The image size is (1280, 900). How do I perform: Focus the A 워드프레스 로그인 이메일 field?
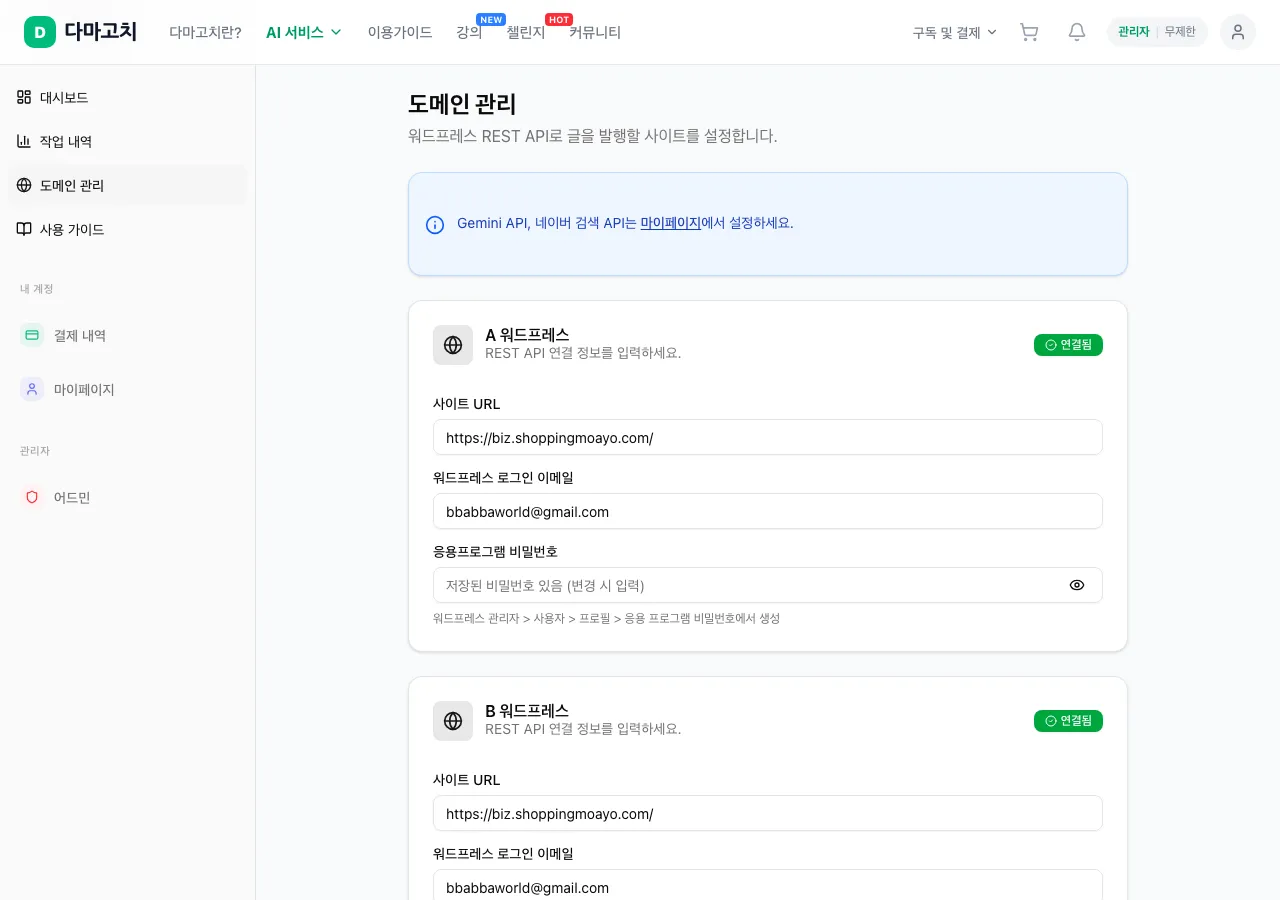coord(768,511)
